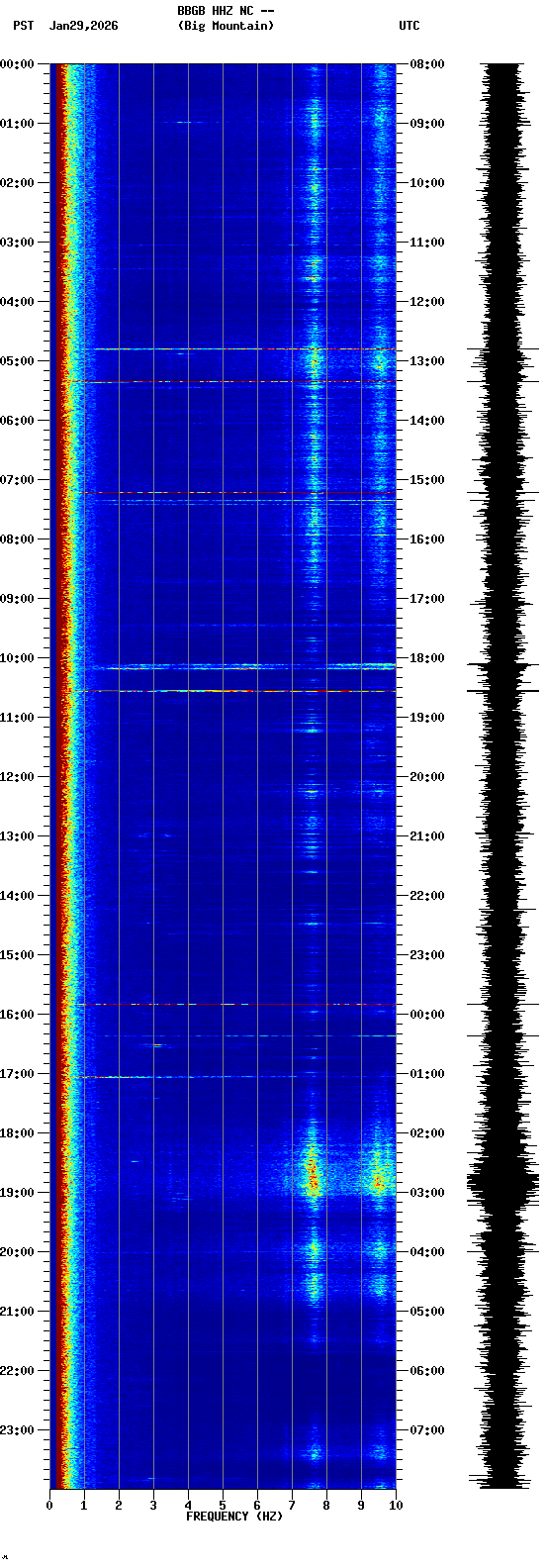The width and height of the screenshot is (546, 1568).
Task: Click the black seismogram waveform trace
Action: [503, 776]
